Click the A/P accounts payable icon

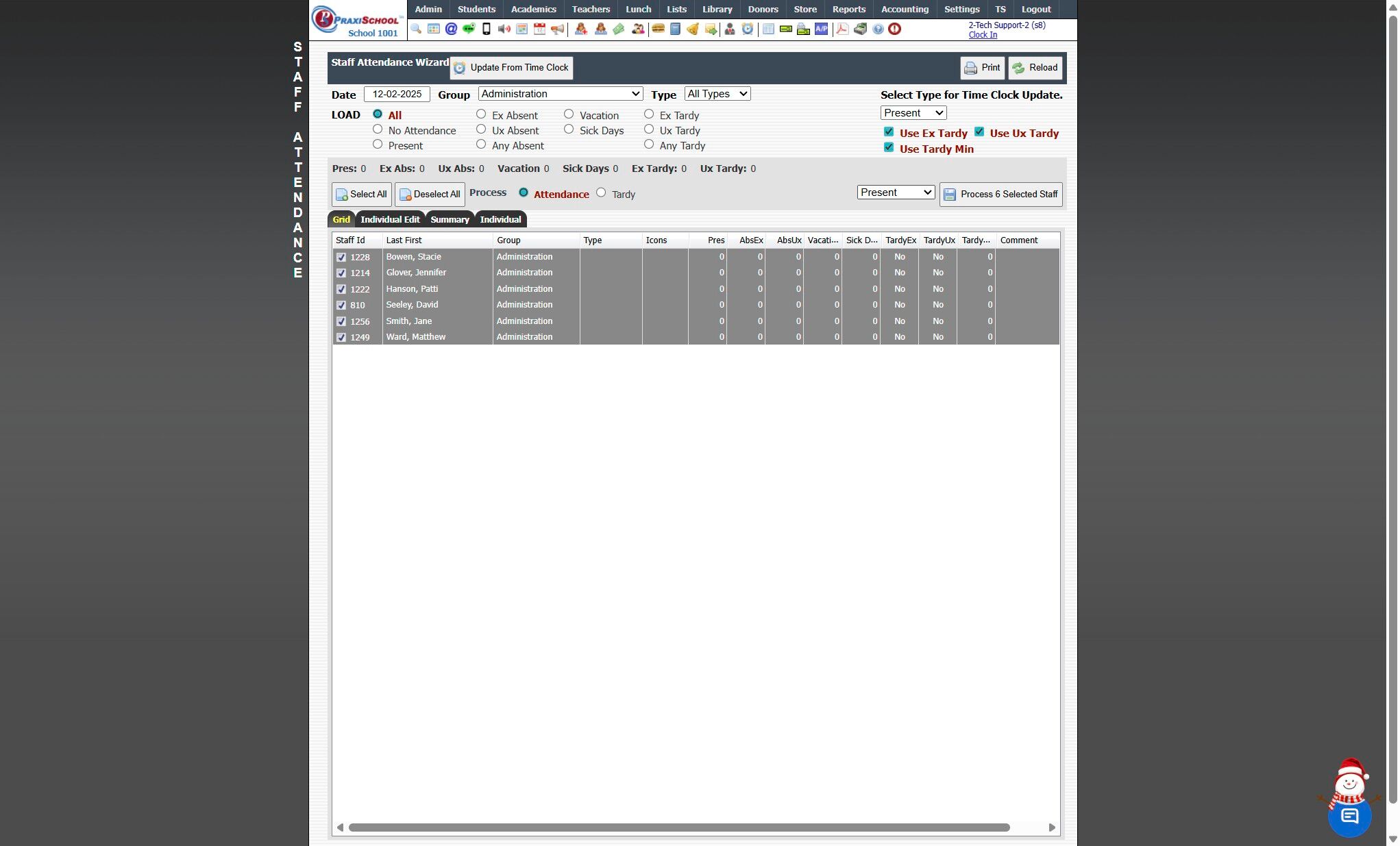821,29
